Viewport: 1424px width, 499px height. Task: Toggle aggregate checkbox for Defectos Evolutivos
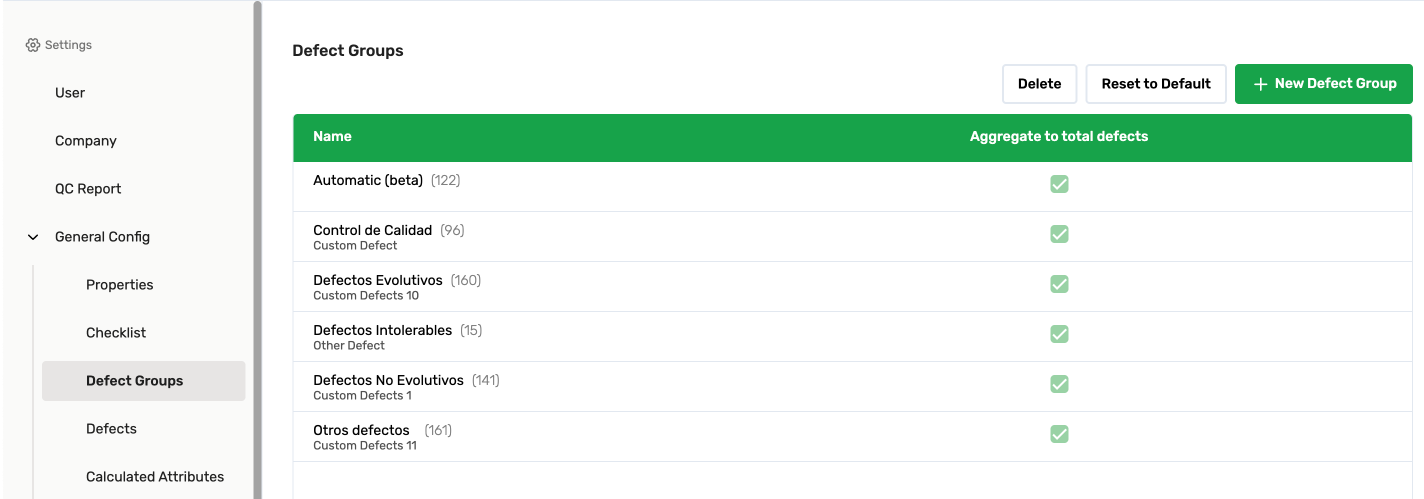click(1059, 284)
